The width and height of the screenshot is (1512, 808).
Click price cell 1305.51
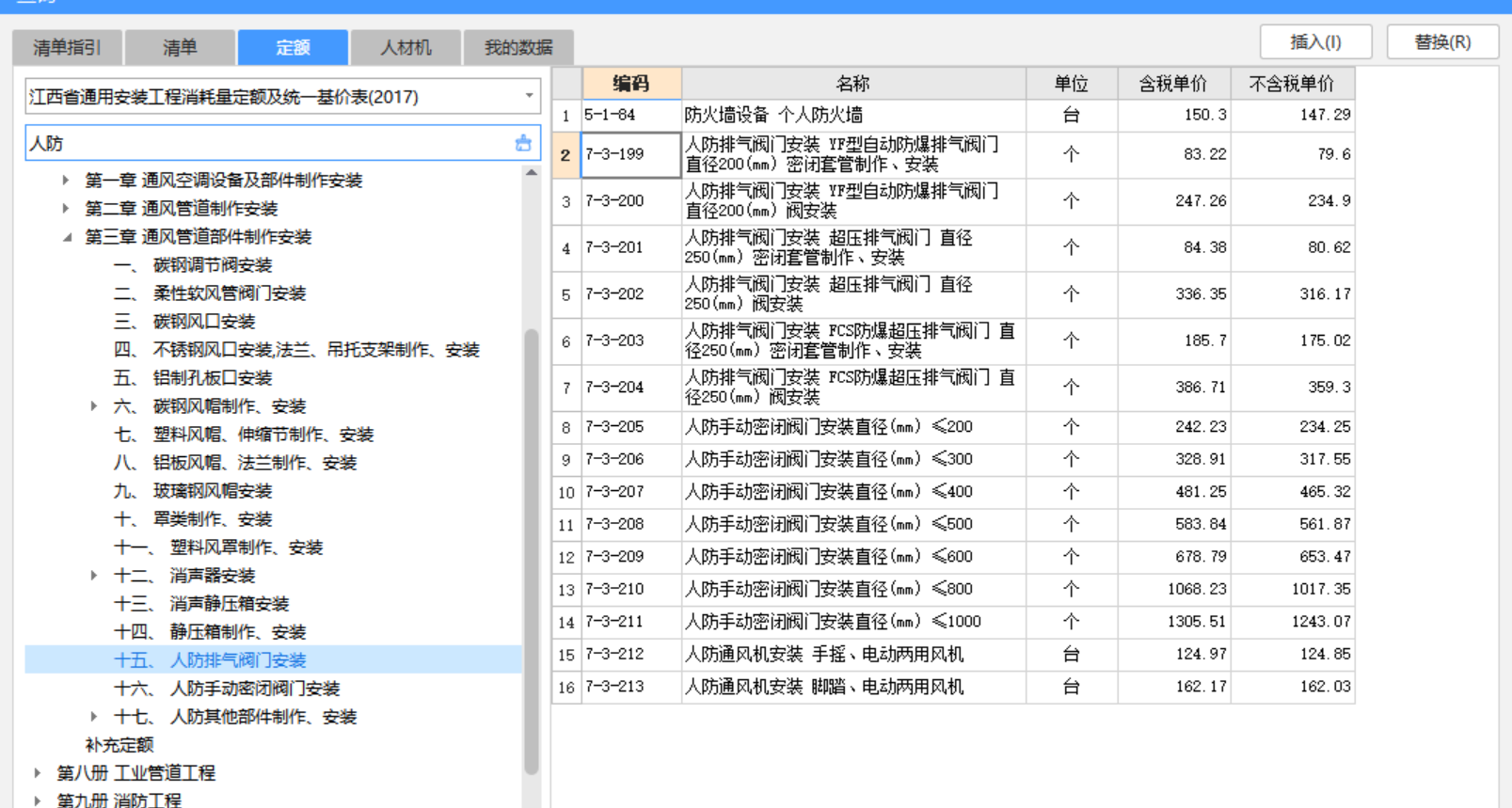click(1173, 622)
